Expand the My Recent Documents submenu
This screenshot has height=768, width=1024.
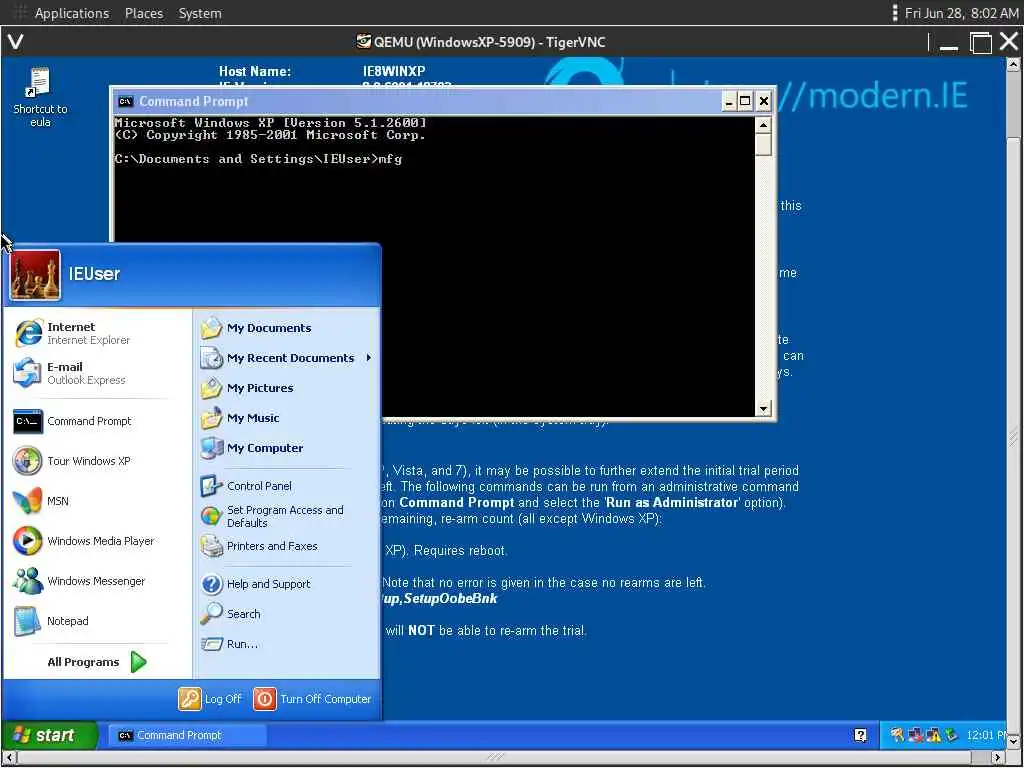pyautogui.click(x=286, y=358)
